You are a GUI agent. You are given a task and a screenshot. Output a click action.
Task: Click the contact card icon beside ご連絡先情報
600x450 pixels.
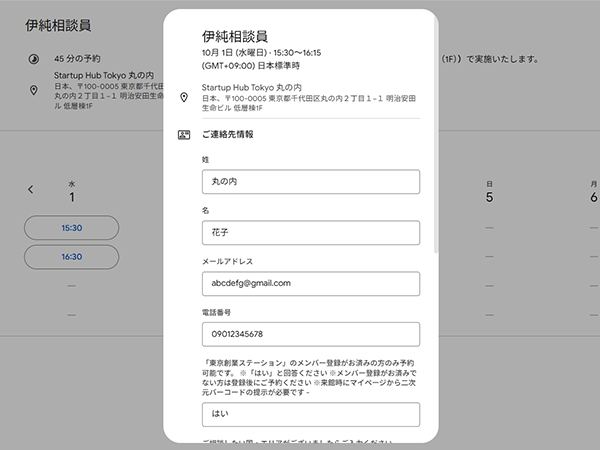click(x=182, y=133)
